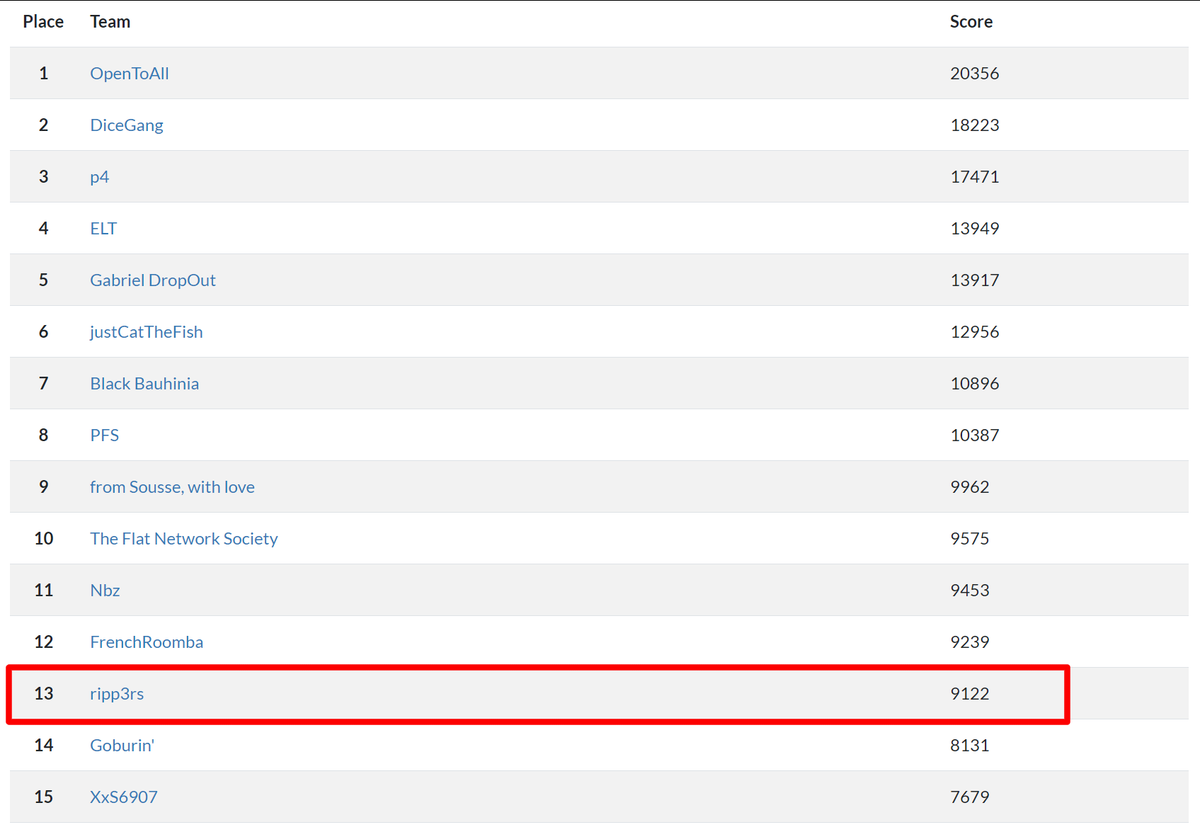Image resolution: width=1200 pixels, height=832 pixels.
Task: Select the score 10896
Action: coord(974,383)
